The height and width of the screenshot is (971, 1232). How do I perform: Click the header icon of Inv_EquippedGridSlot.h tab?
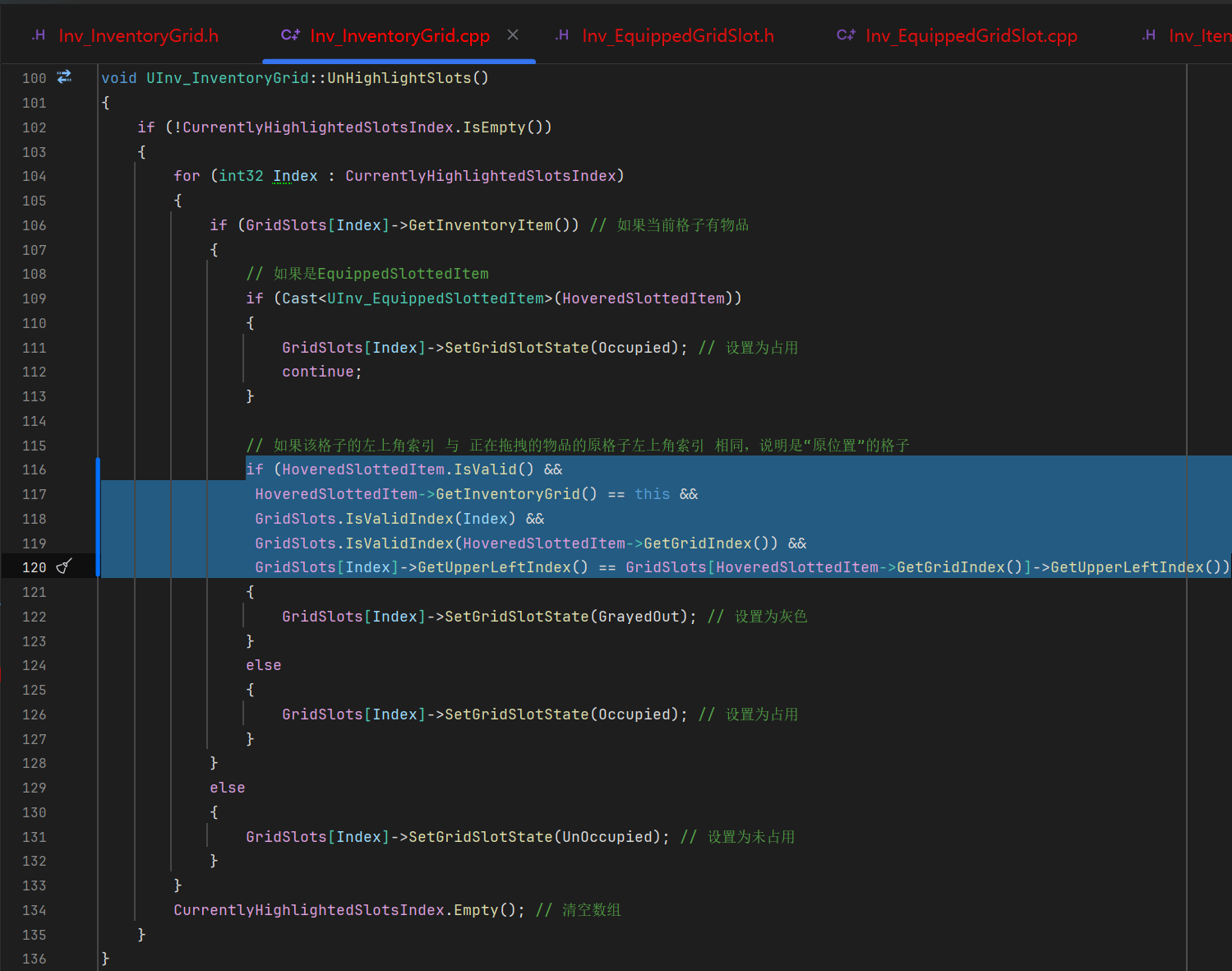tap(562, 35)
